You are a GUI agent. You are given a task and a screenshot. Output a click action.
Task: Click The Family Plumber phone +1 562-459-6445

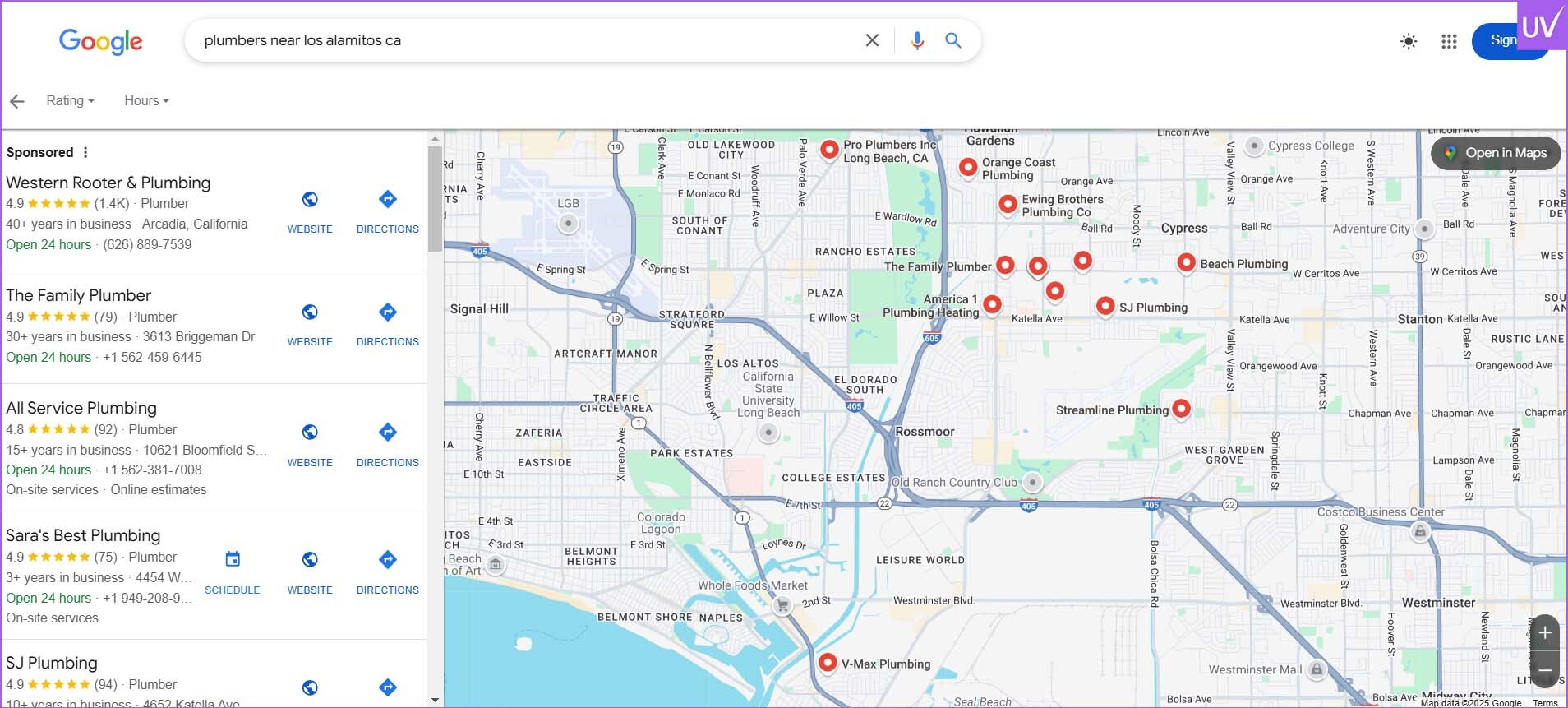[152, 357]
